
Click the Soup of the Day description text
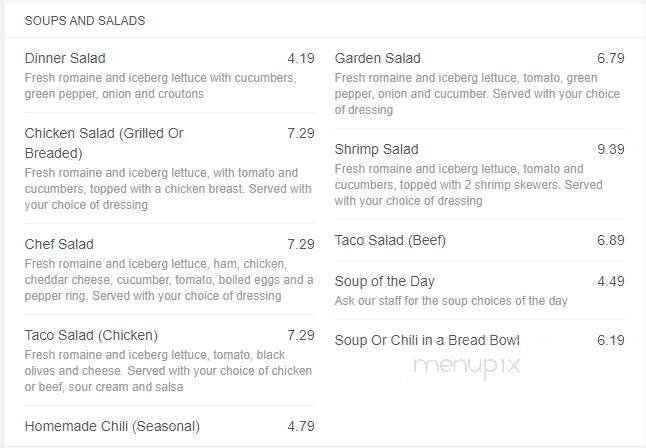coord(451,301)
